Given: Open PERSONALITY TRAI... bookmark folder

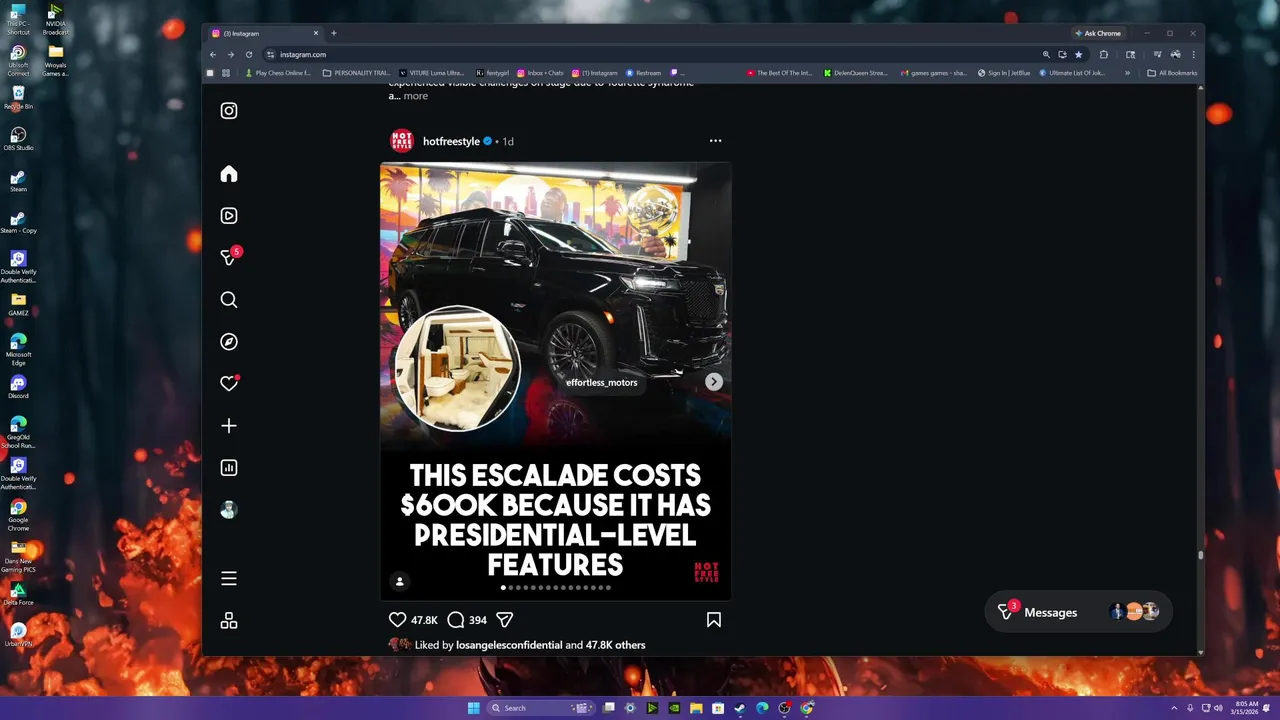Looking at the screenshot, I should pos(357,73).
